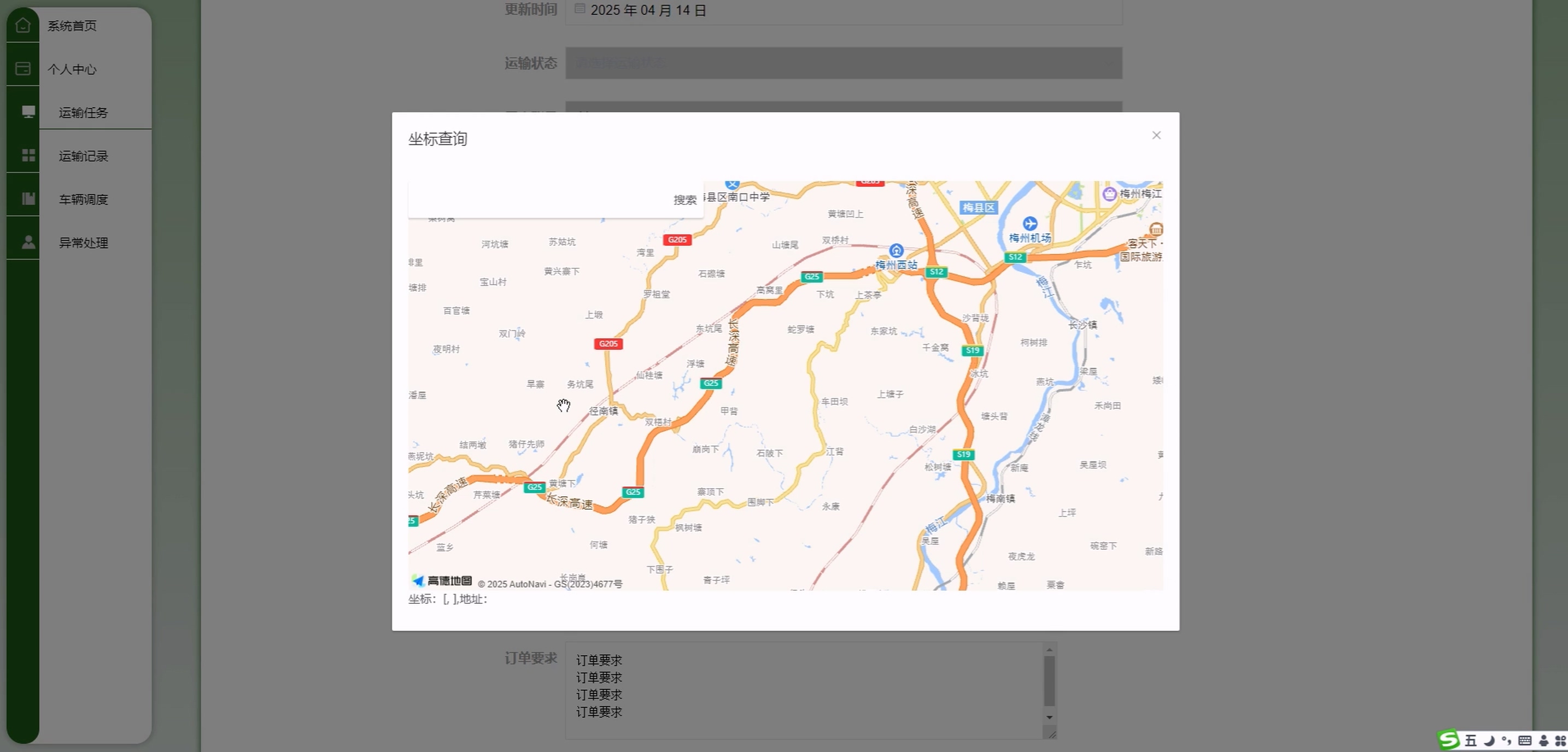
Task: Open the soft keyboard icon in IME toolbar
Action: [x=1525, y=741]
